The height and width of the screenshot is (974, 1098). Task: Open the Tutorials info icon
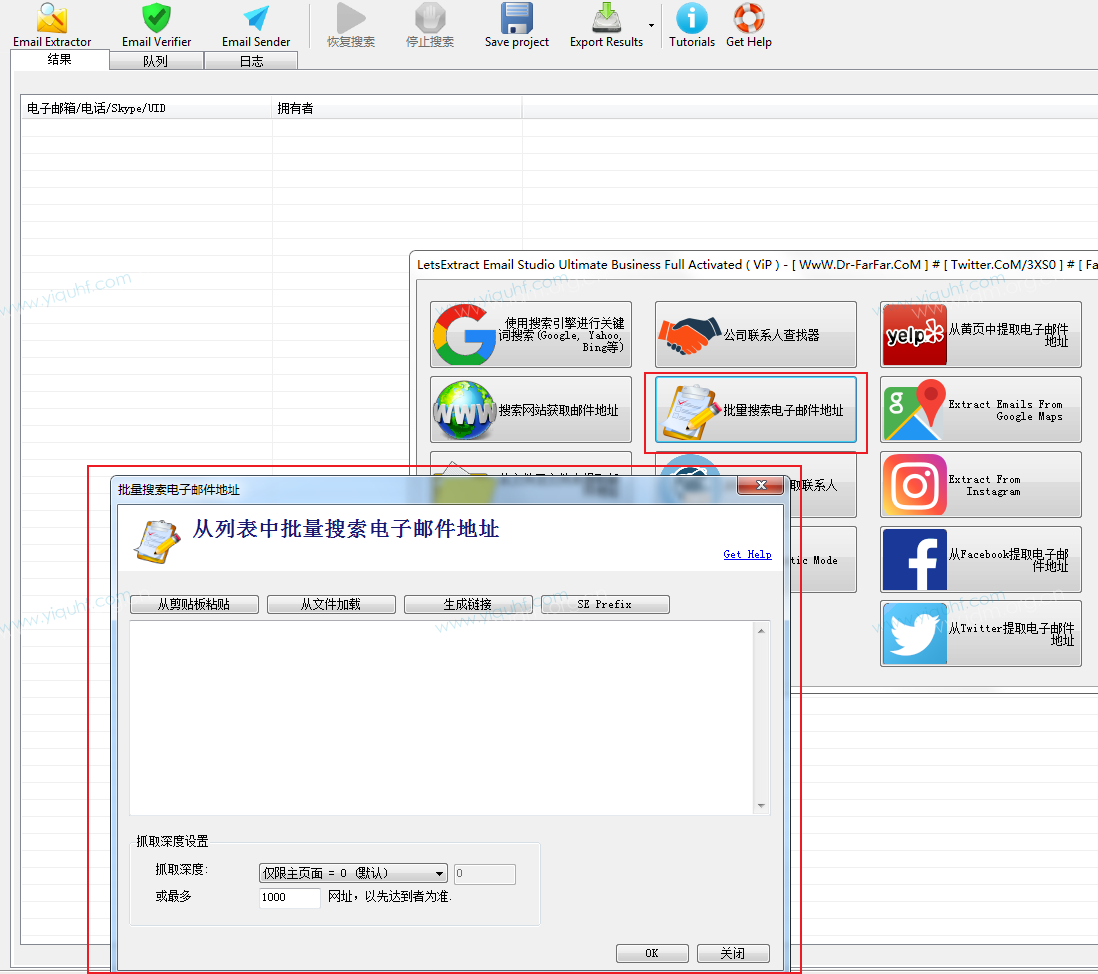click(x=692, y=18)
